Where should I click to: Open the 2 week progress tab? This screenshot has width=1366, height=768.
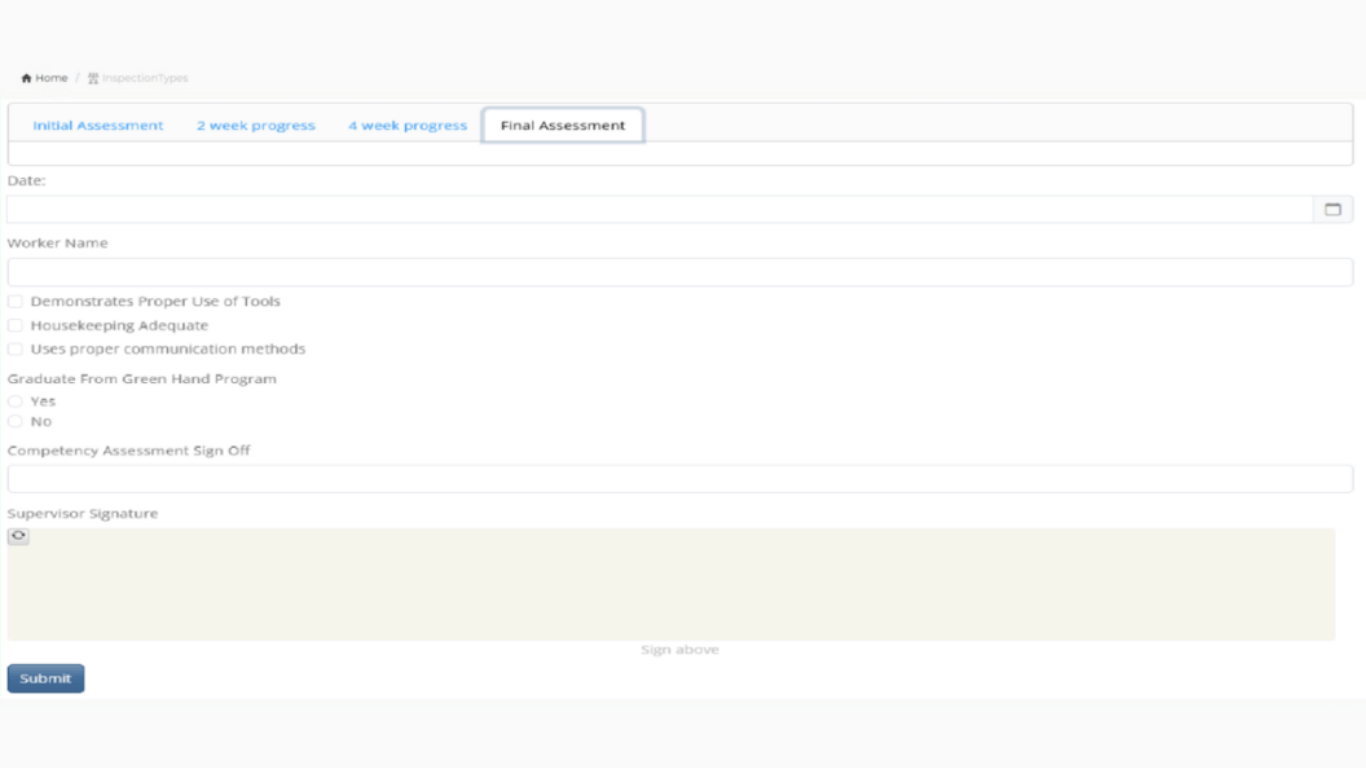(255, 126)
